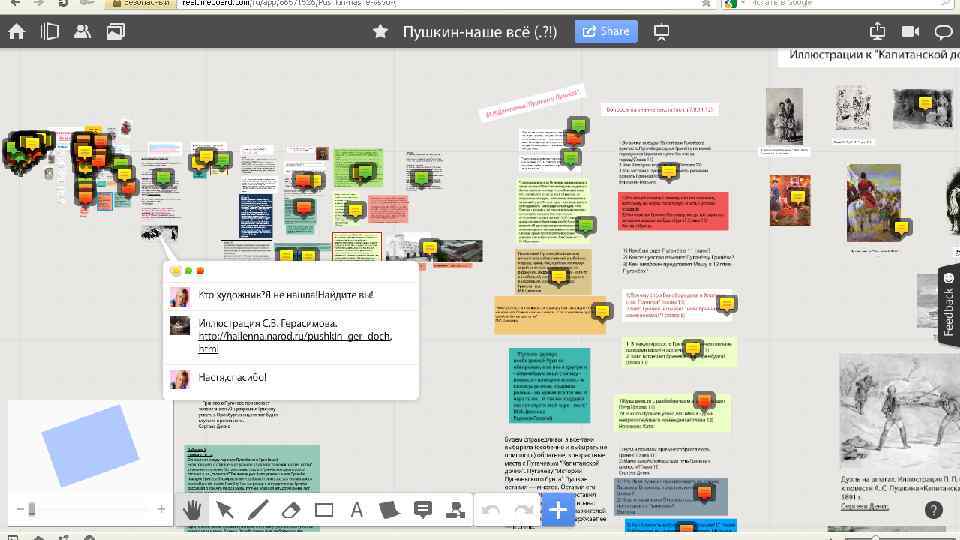Screen dimensions: 960x540
Task: Select the Pen drawing tool
Action: point(258,509)
